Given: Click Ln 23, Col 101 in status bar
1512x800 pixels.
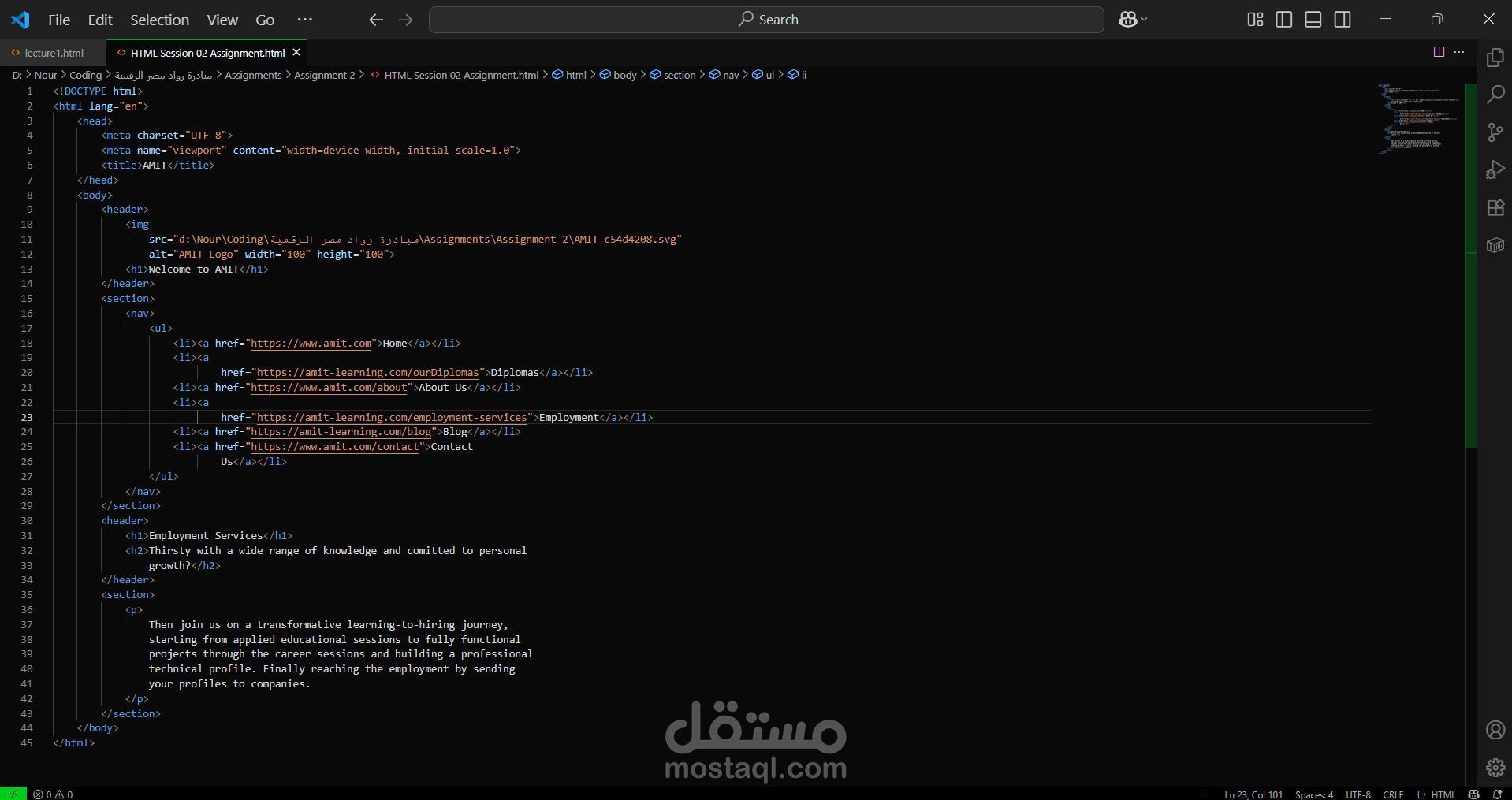Looking at the screenshot, I should coord(1253,794).
